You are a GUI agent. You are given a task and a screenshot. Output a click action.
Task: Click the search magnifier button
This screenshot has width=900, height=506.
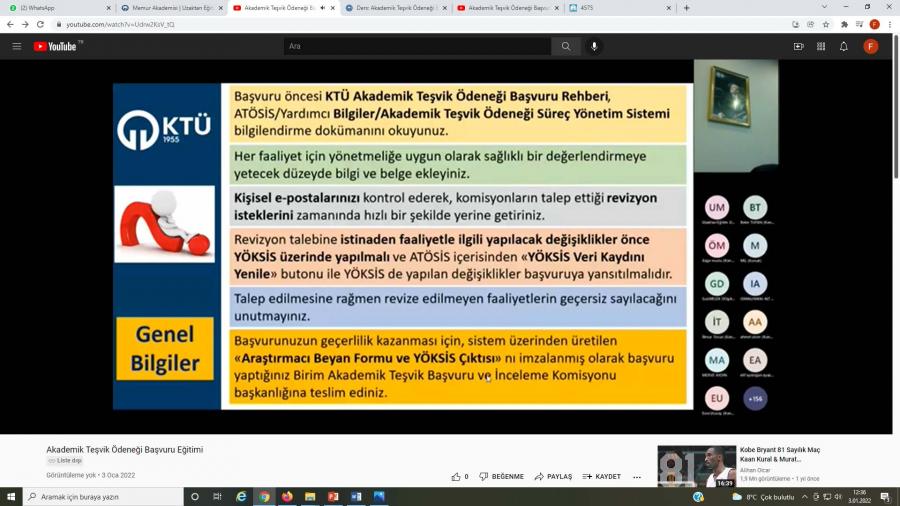click(x=566, y=46)
